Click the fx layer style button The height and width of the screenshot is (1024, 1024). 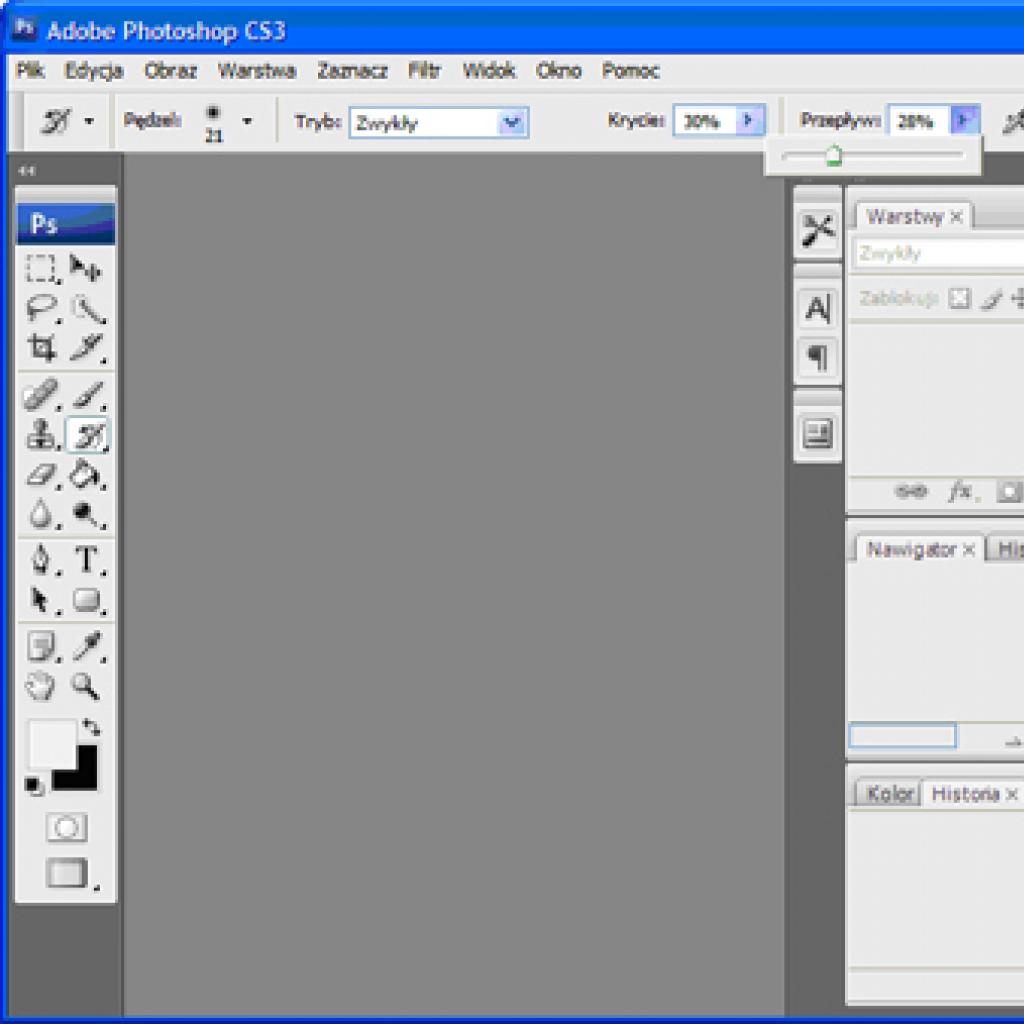pyautogui.click(x=961, y=491)
